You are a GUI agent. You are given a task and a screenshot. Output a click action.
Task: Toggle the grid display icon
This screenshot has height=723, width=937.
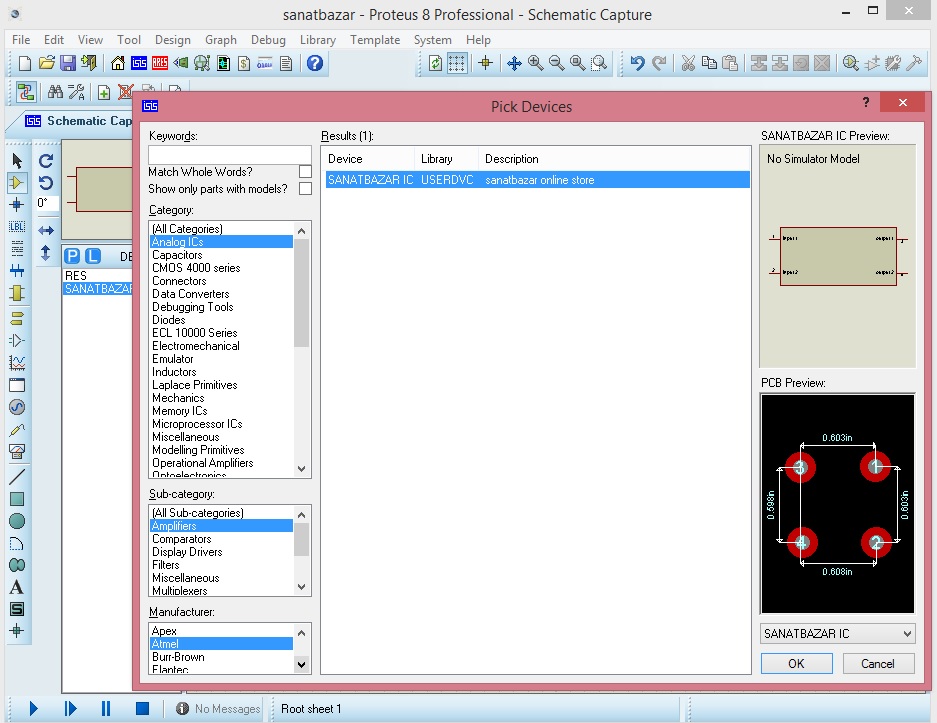click(457, 63)
